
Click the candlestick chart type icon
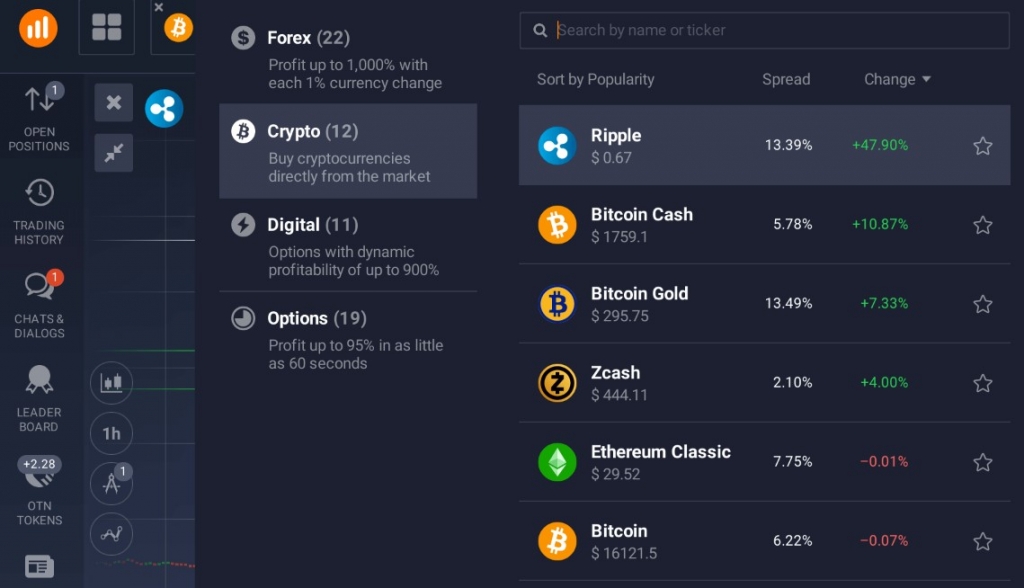pos(111,382)
